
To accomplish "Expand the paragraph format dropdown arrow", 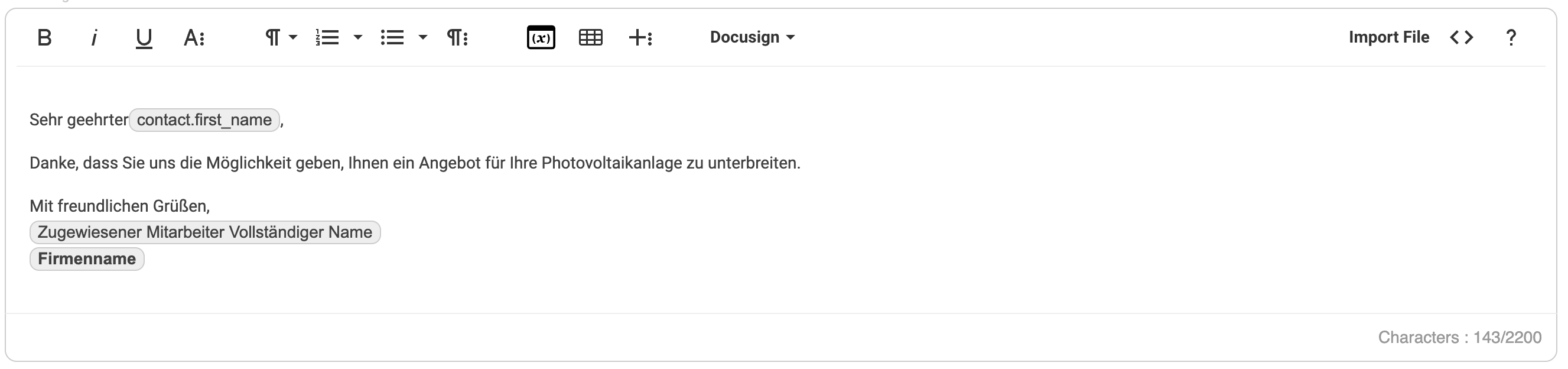I will pos(293,38).
